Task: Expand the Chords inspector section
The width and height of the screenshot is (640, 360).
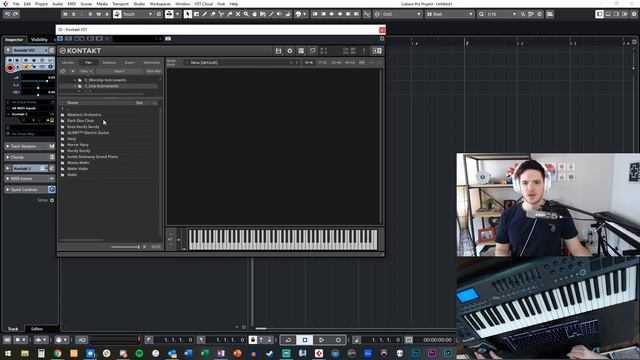Action: pos(7,157)
